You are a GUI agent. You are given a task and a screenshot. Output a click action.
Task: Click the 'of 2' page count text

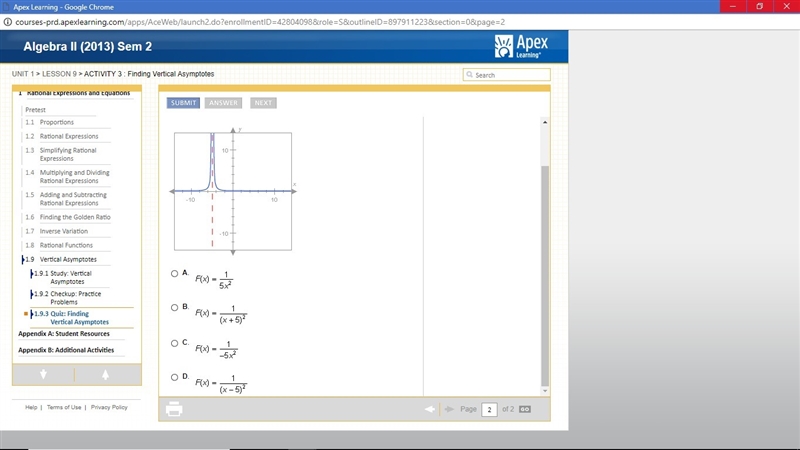click(x=508, y=409)
